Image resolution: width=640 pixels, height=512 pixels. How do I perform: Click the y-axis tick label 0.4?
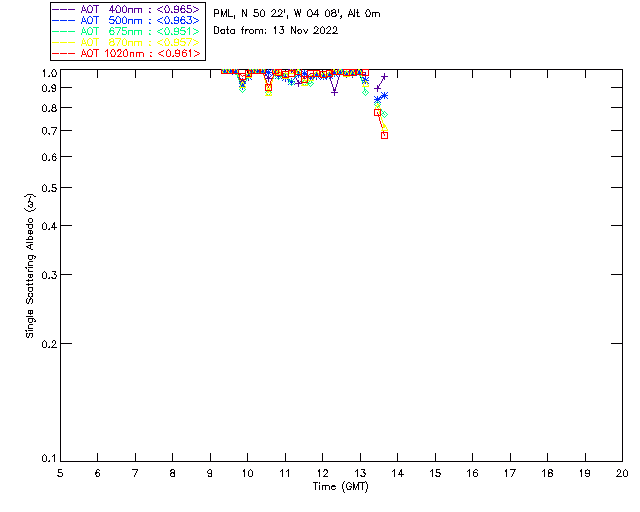(49, 226)
